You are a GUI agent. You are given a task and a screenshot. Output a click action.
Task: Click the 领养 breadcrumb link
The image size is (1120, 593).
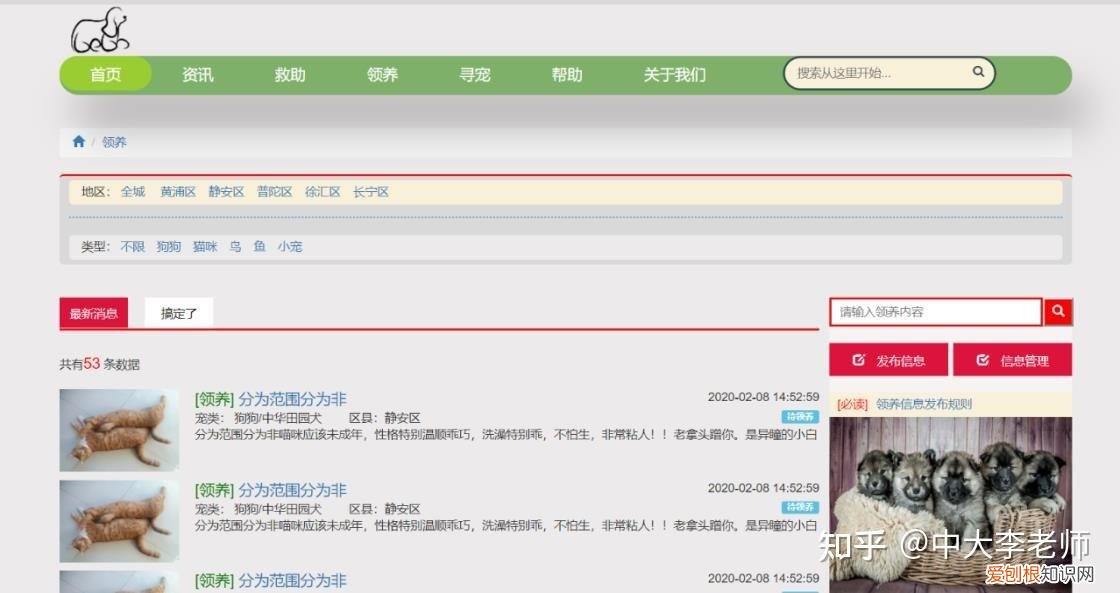(x=114, y=142)
